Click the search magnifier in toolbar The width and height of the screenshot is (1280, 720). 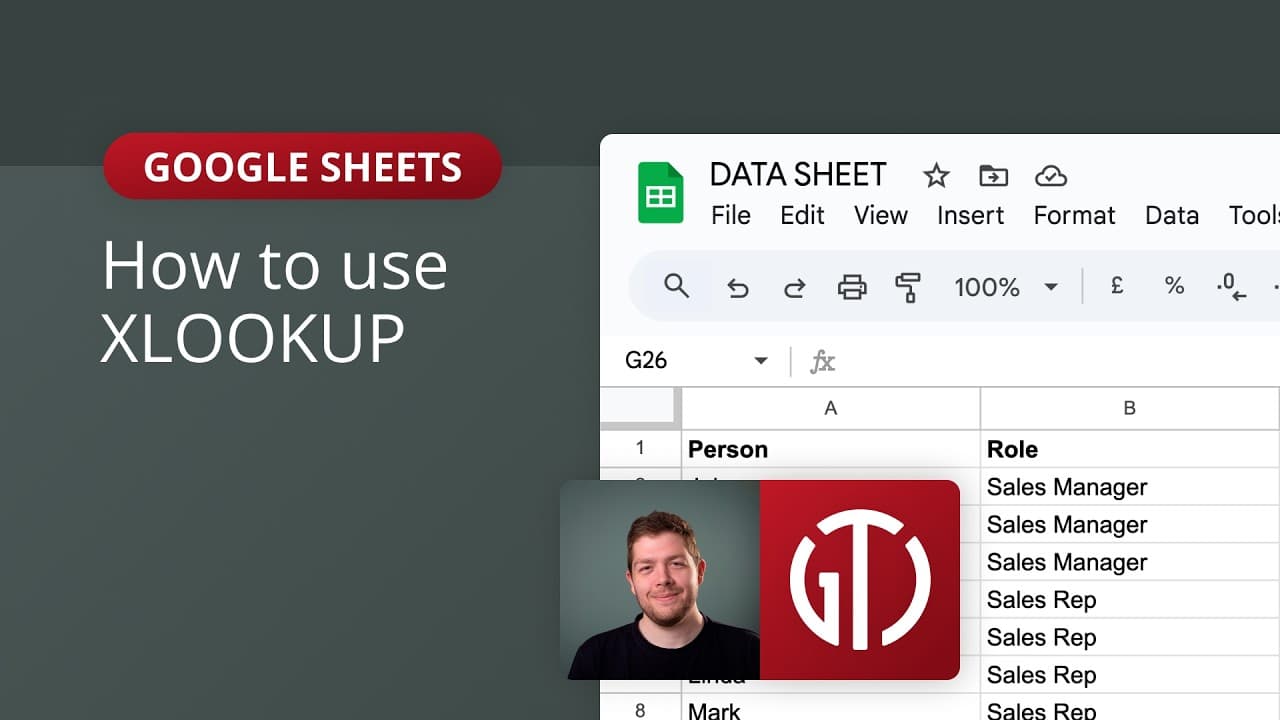(x=677, y=287)
